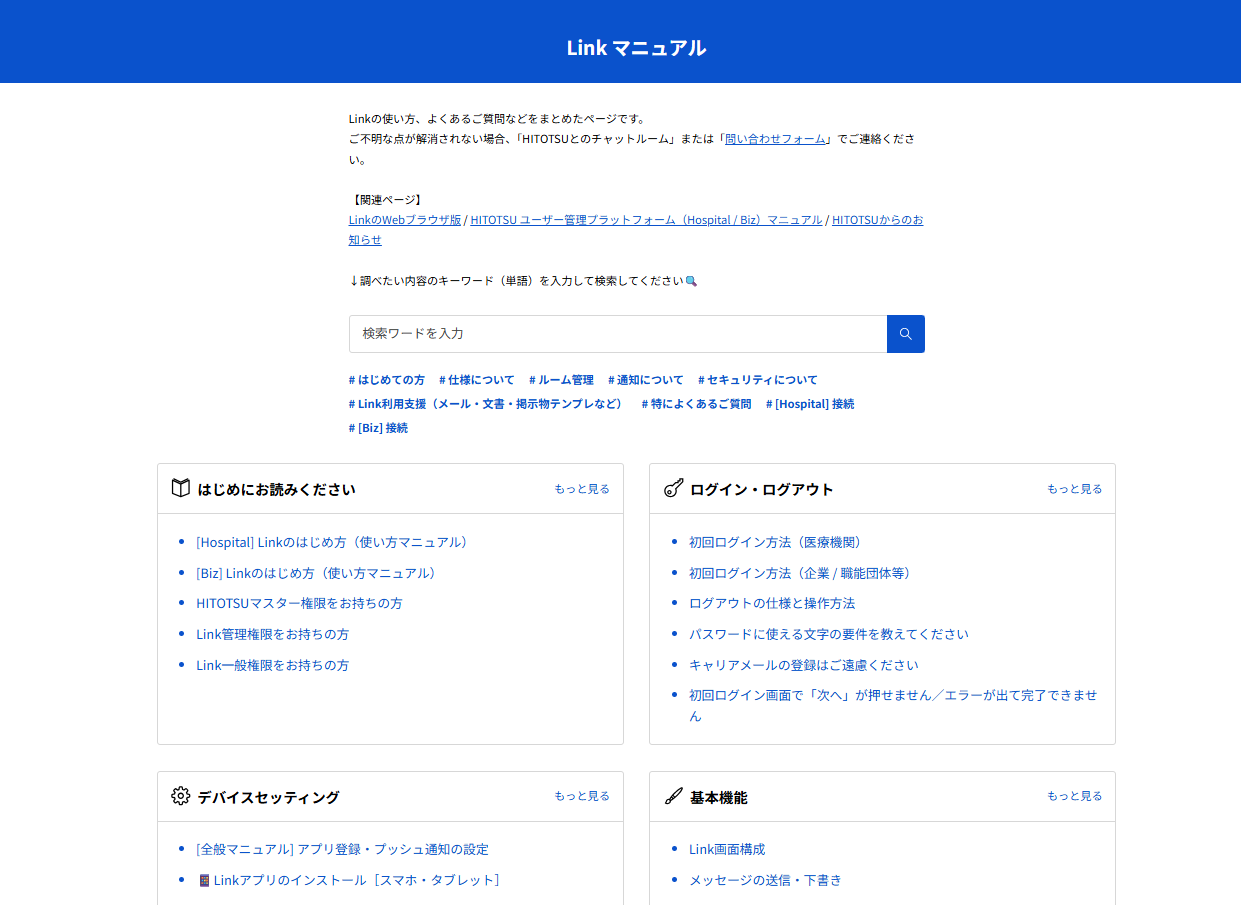
Task: Click the pen icon beside 基本機能
Action: coord(672,795)
